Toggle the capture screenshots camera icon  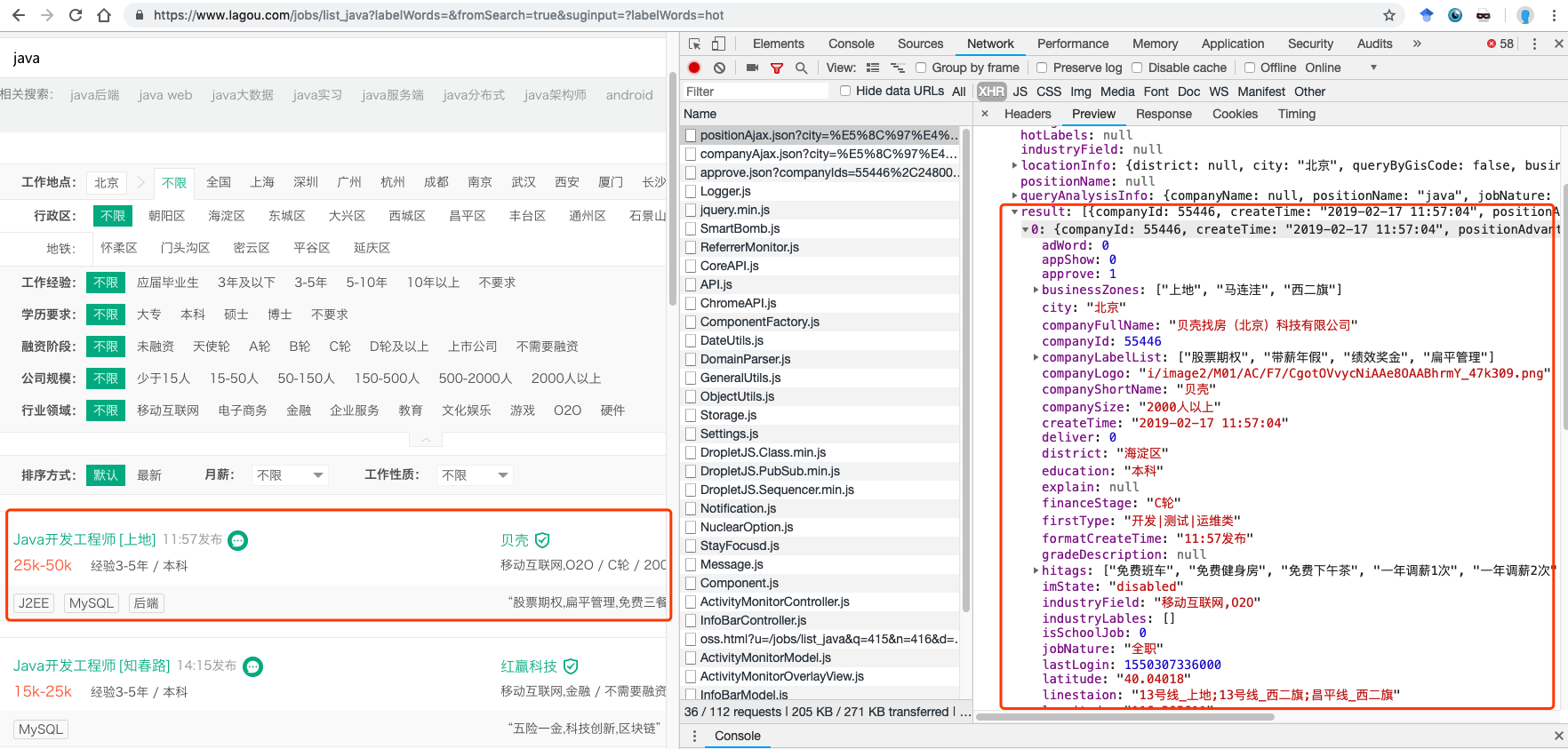[752, 68]
